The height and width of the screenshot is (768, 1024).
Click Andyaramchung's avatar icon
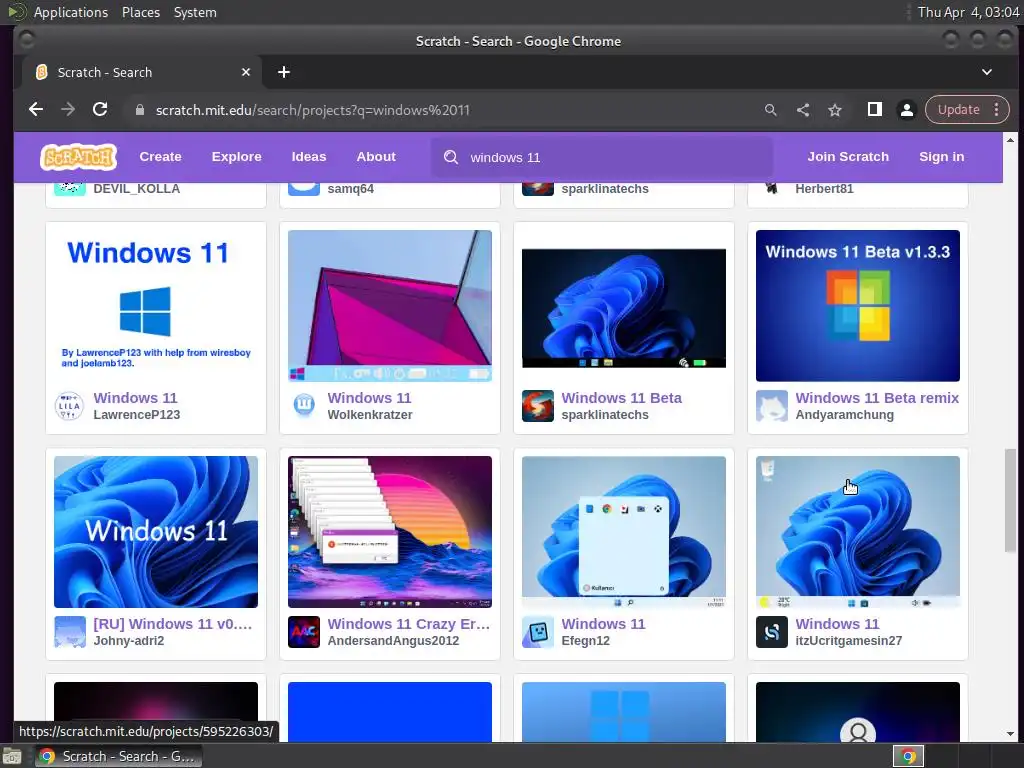(x=772, y=406)
